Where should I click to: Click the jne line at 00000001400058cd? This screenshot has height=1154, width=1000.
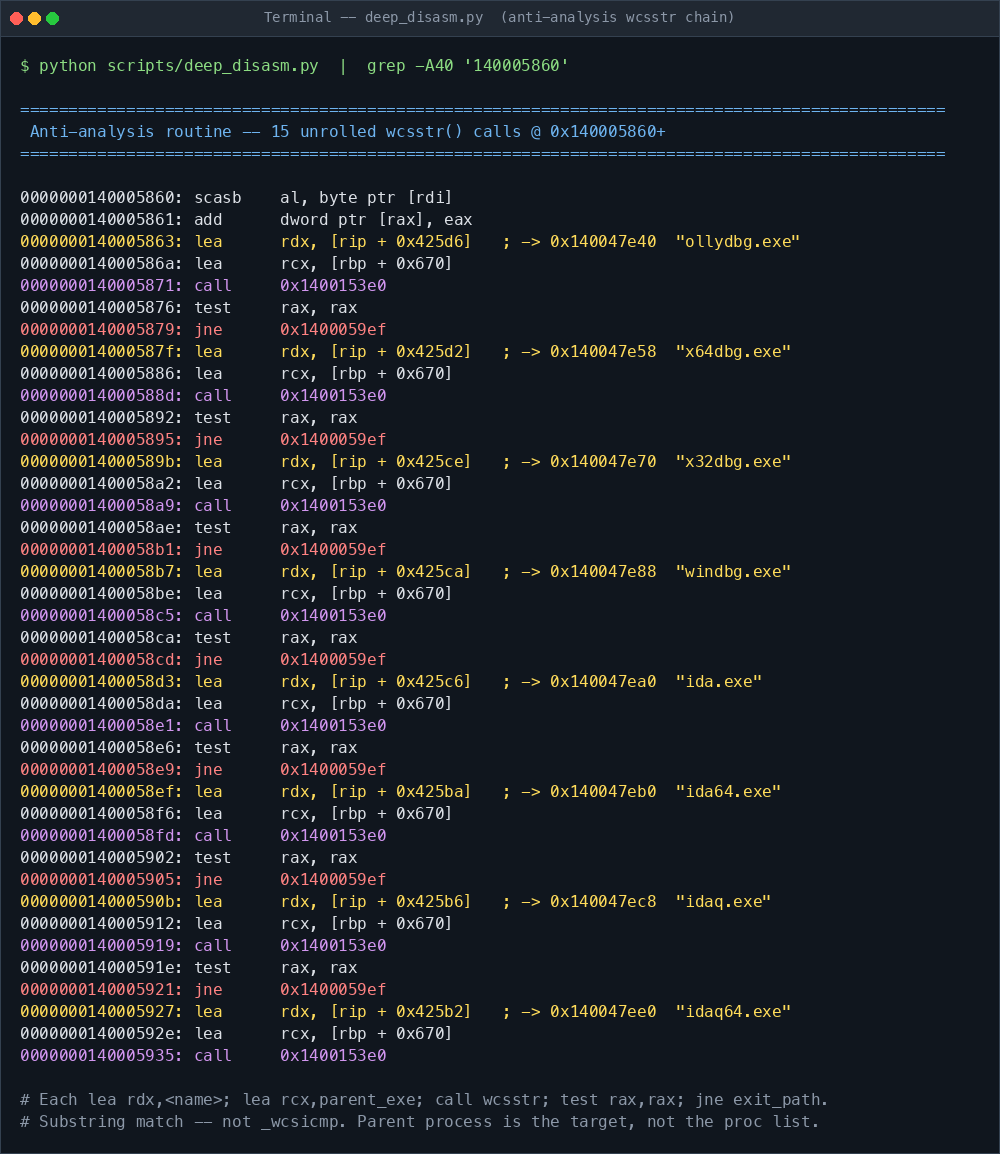click(x=203, y=659)
